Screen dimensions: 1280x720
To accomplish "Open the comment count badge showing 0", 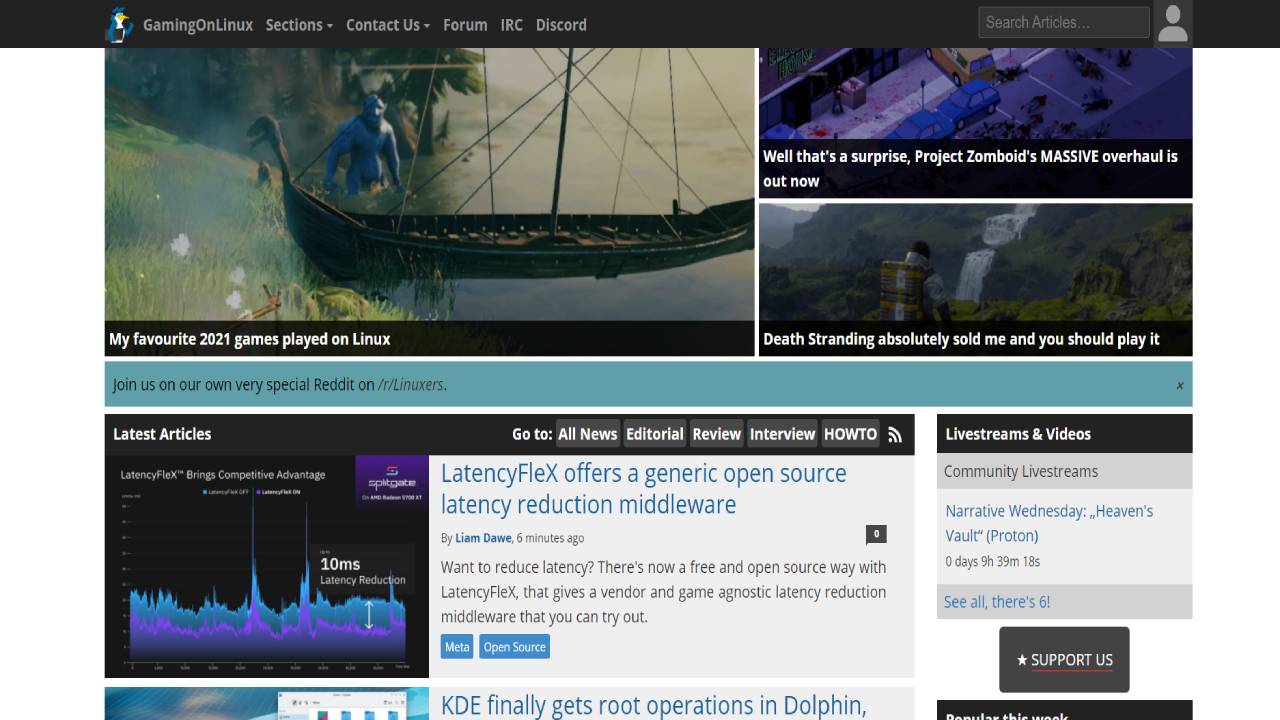I will (x=876, y=534).
